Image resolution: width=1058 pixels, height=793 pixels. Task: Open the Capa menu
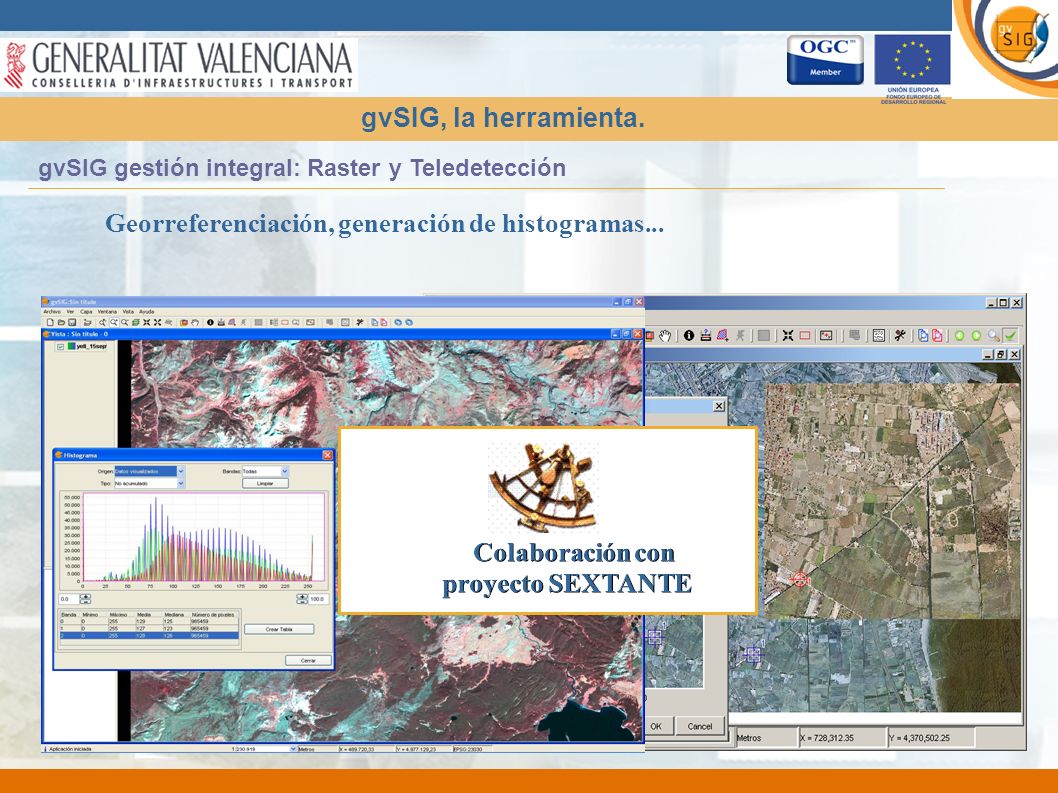pyautogui.click(x=86, y=312)
